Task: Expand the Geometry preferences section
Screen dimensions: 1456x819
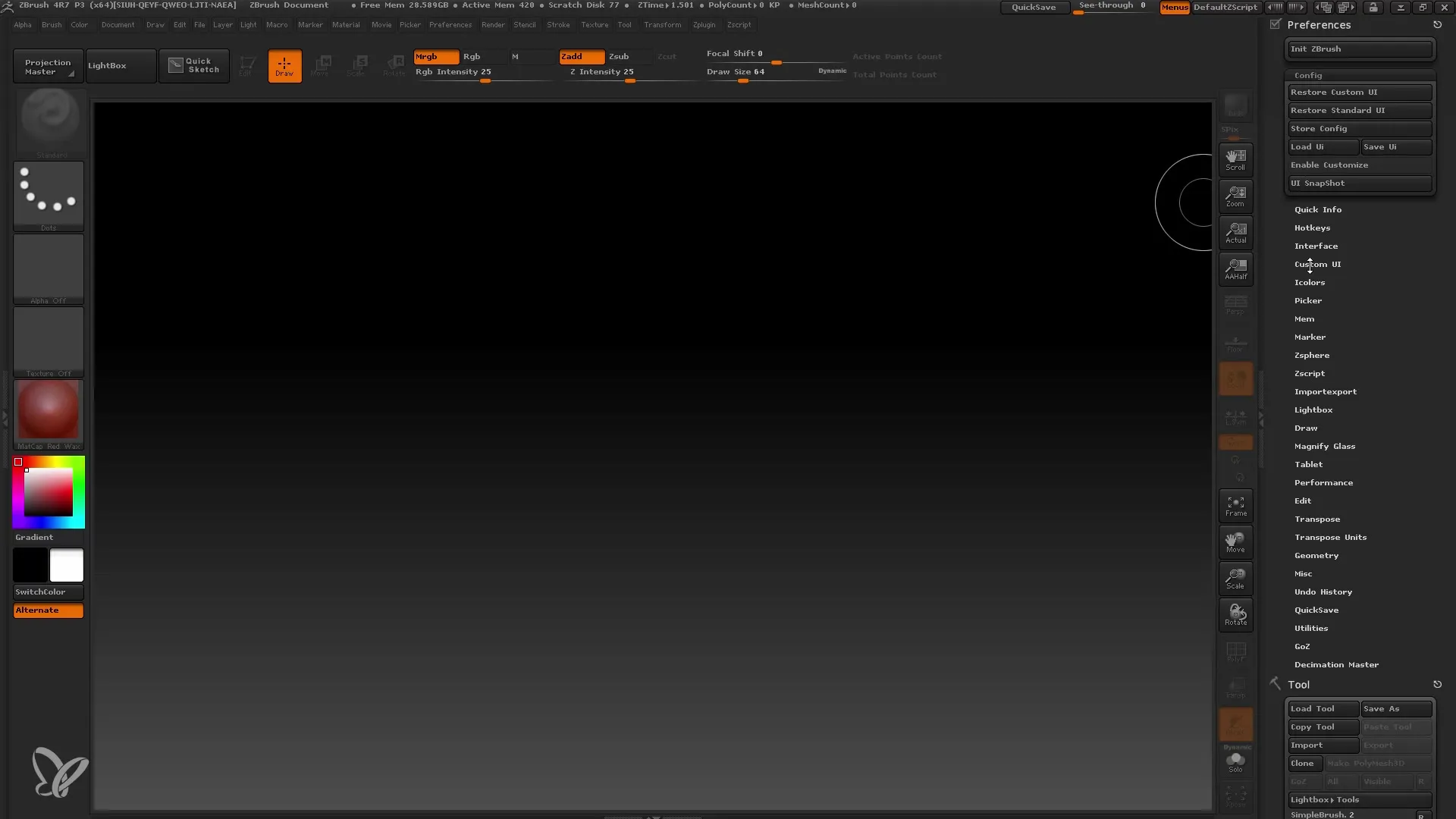Action: pos(1316,555)
